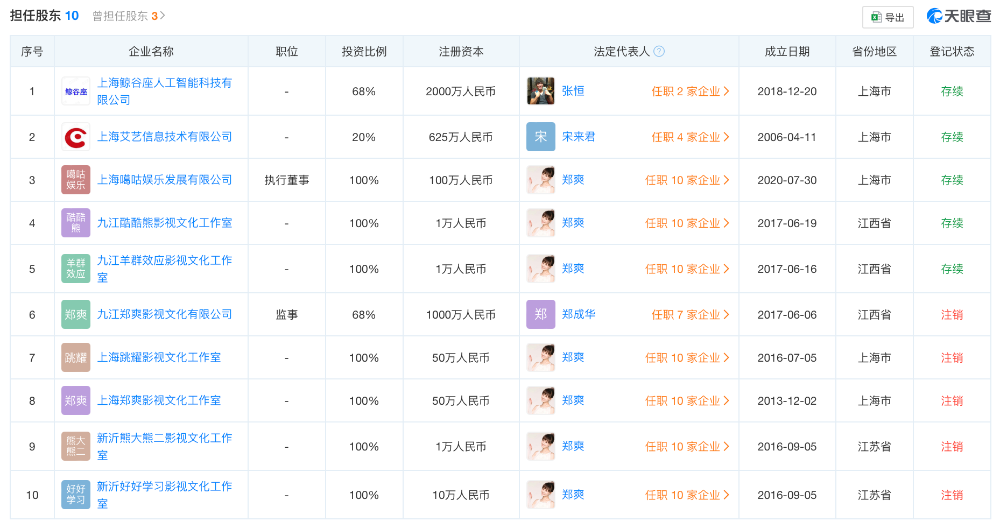The width and height of the screenshot is (1000, 527).
Task: Click the 成立日期 column header
Action: click(x=787, y=52)
